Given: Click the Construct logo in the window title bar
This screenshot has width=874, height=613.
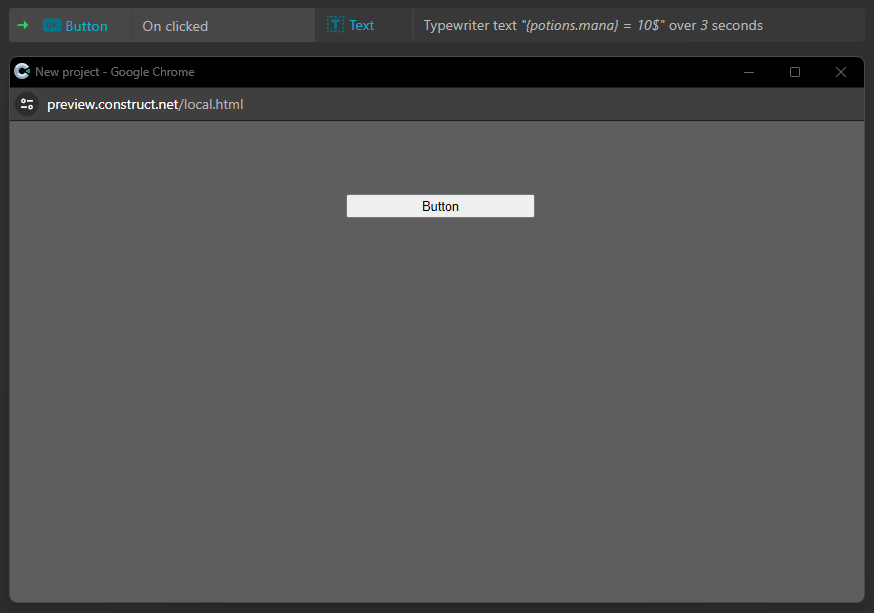Looking at the screenshot, I should point(22,71).
